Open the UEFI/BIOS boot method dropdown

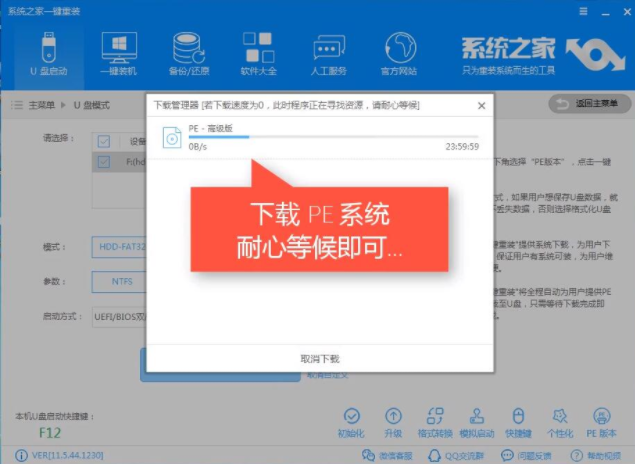[x=119, y=317]
